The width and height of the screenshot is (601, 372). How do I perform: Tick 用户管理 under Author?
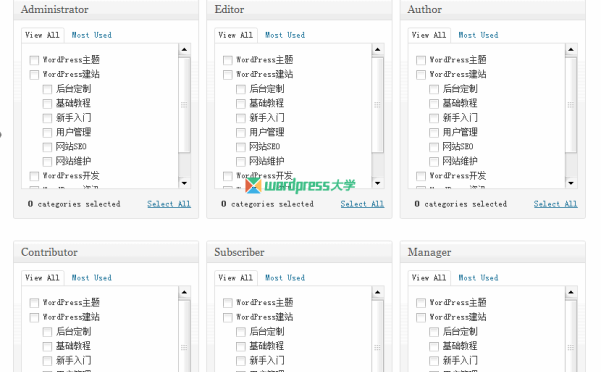click(434, 133)
